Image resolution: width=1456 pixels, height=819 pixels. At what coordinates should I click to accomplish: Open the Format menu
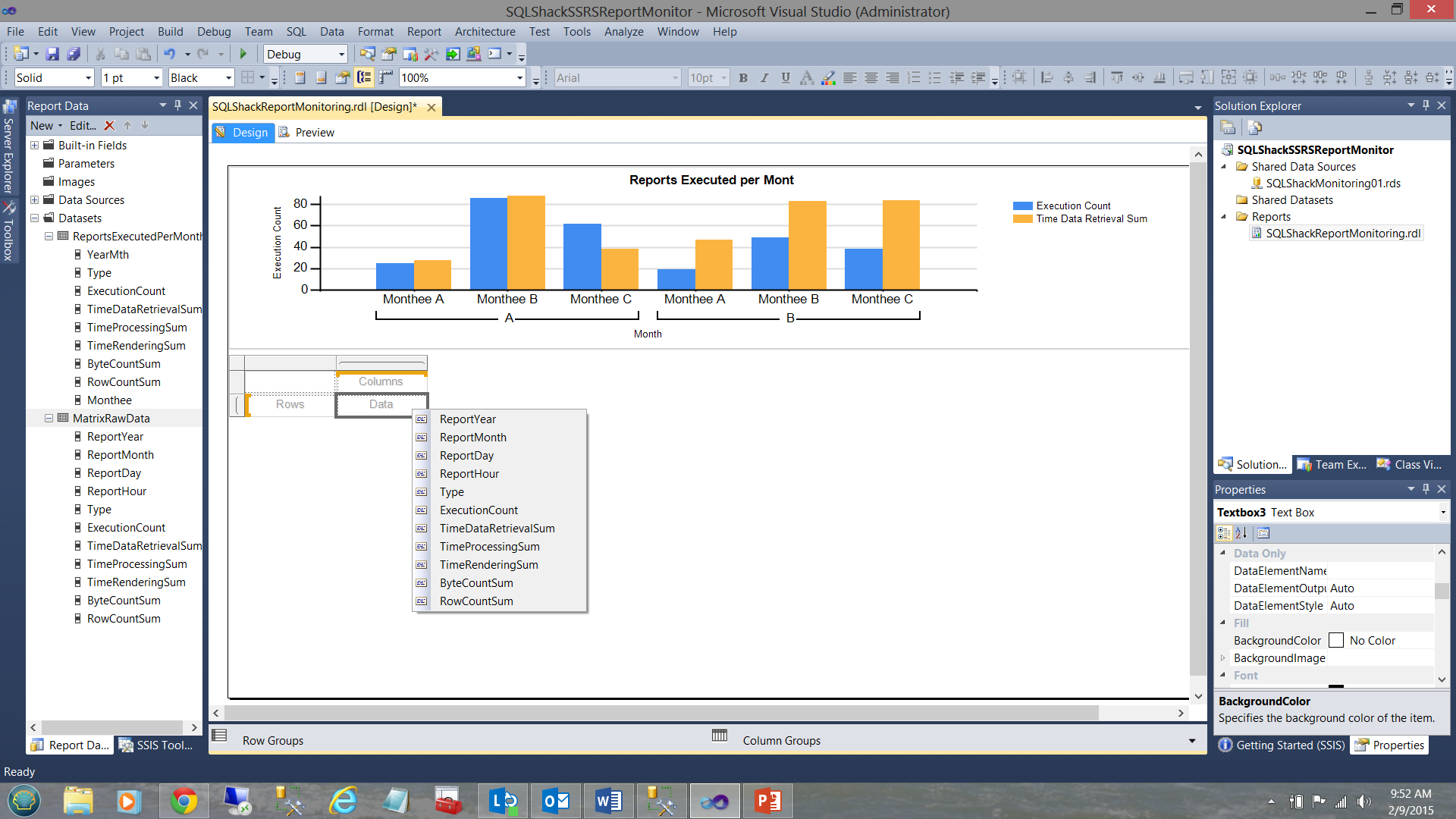[375, 31]
